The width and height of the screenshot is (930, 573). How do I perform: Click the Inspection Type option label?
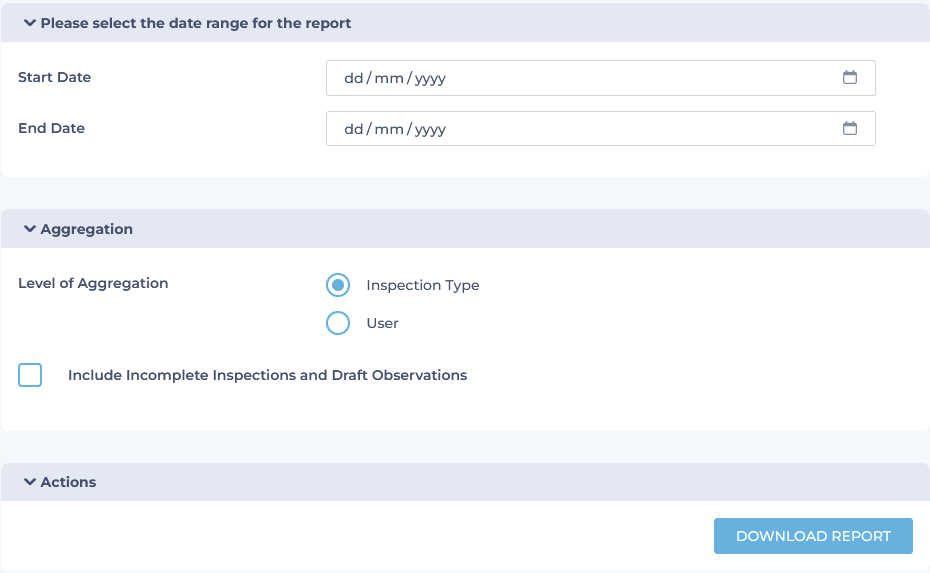(x=423, y=285)
